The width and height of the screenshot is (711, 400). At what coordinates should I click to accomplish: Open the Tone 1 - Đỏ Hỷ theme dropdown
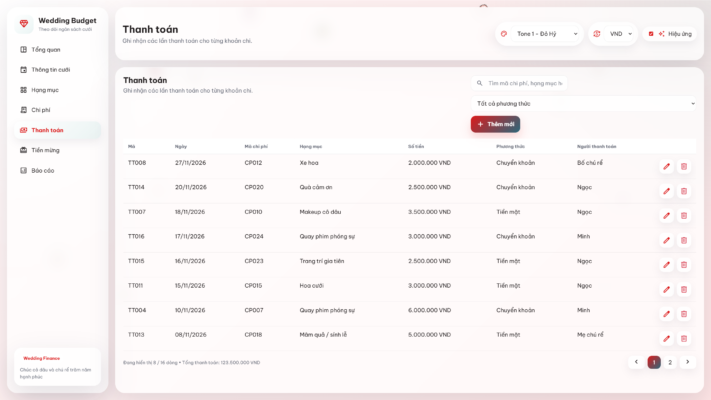546,34
